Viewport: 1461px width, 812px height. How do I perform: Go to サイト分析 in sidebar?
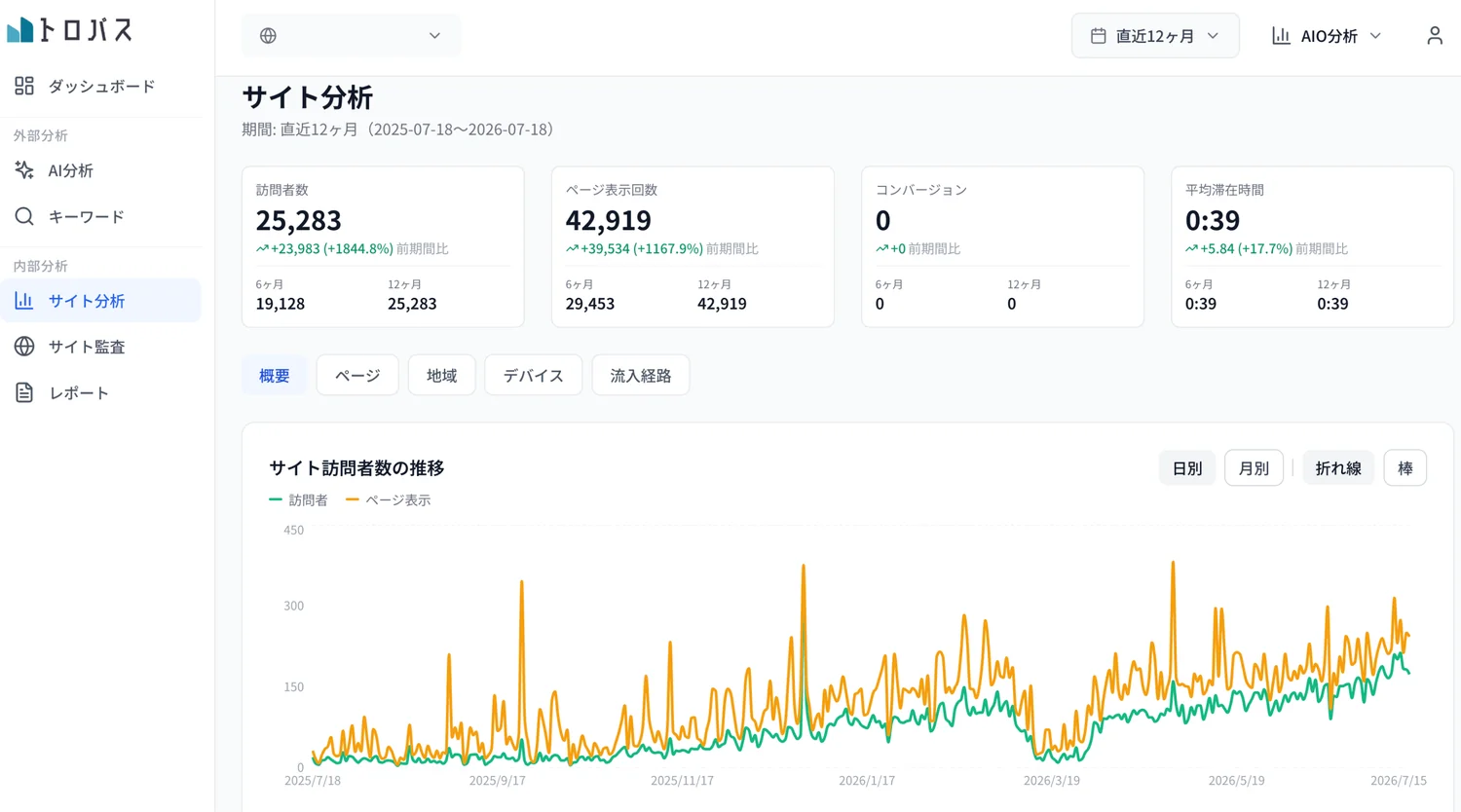[101, 301]
